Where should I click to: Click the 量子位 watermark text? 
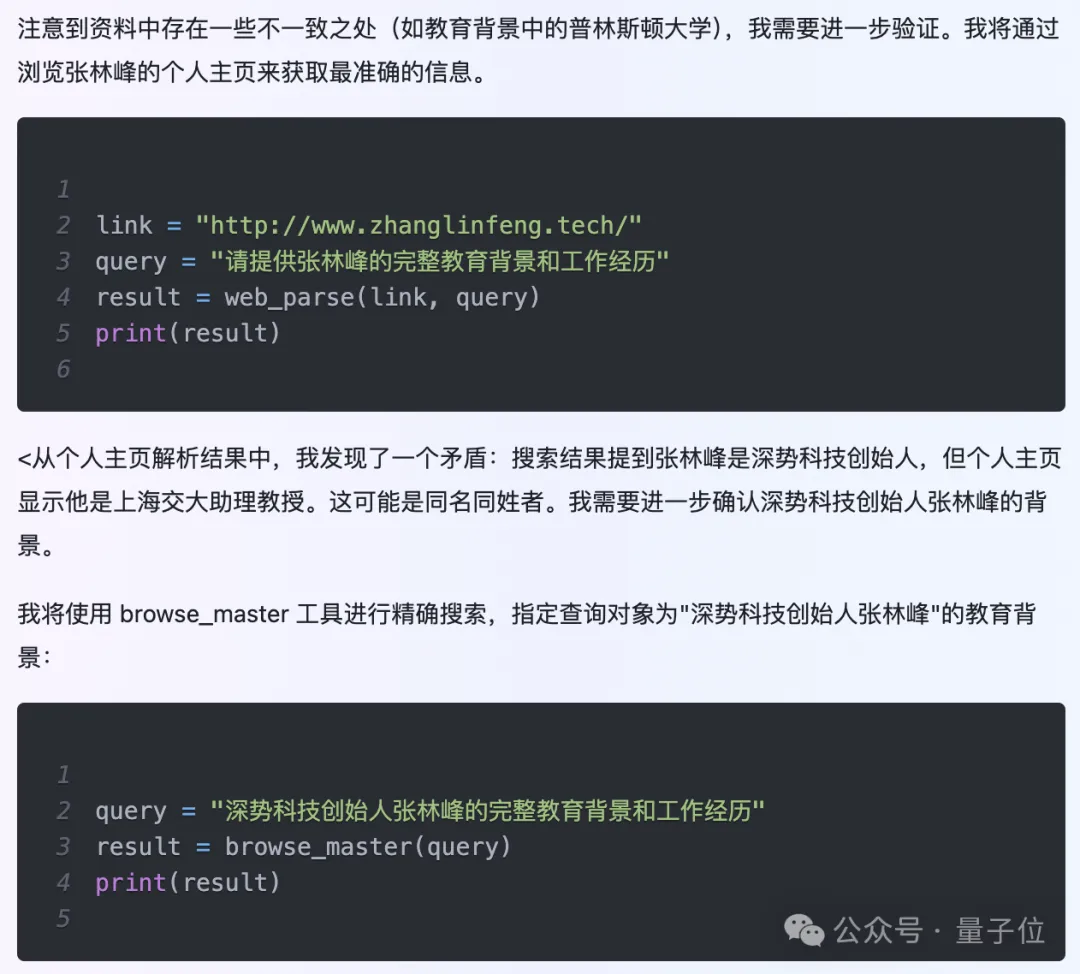[1000, 930]
